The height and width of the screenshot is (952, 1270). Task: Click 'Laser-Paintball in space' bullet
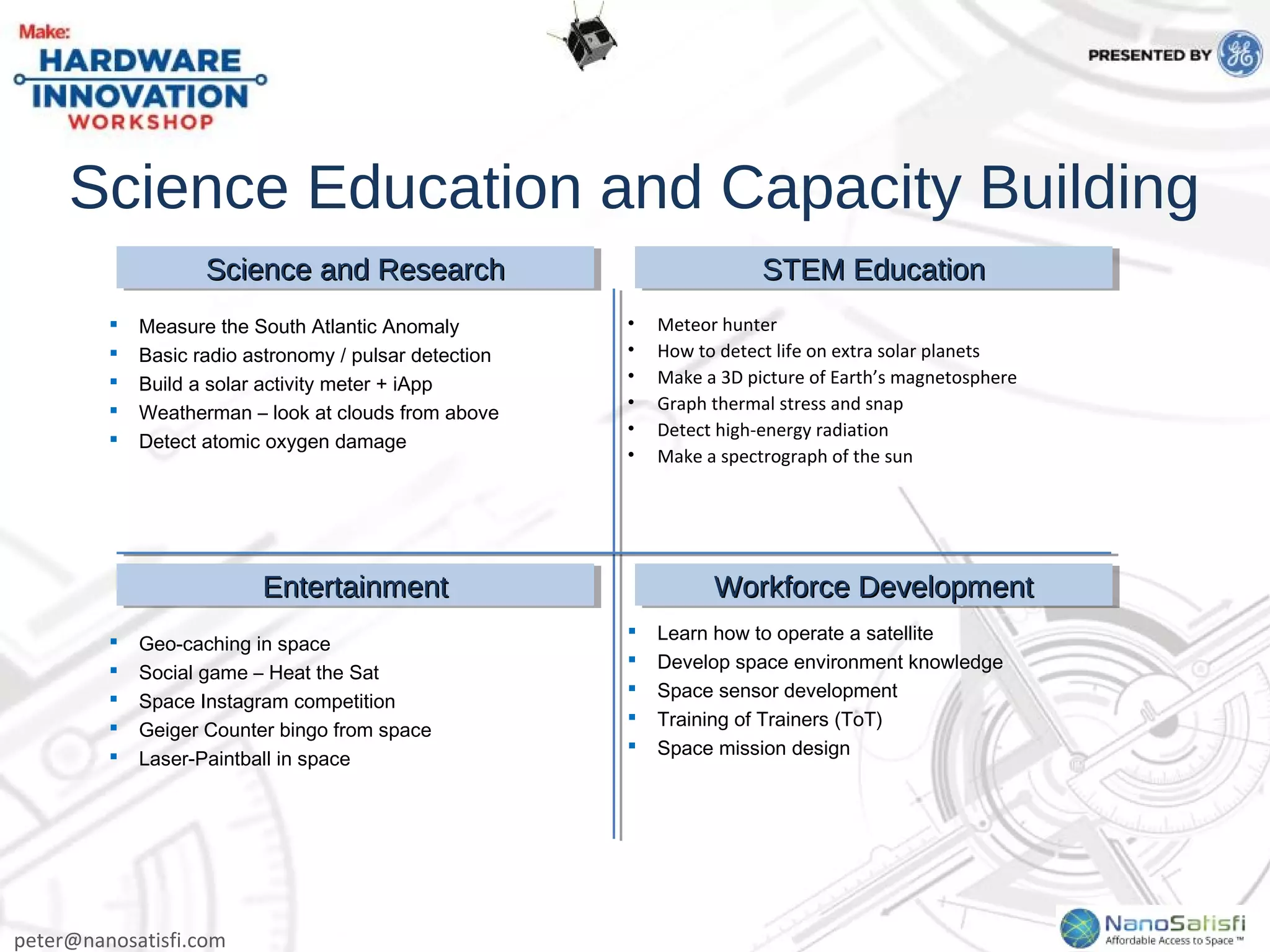(244, 759)
